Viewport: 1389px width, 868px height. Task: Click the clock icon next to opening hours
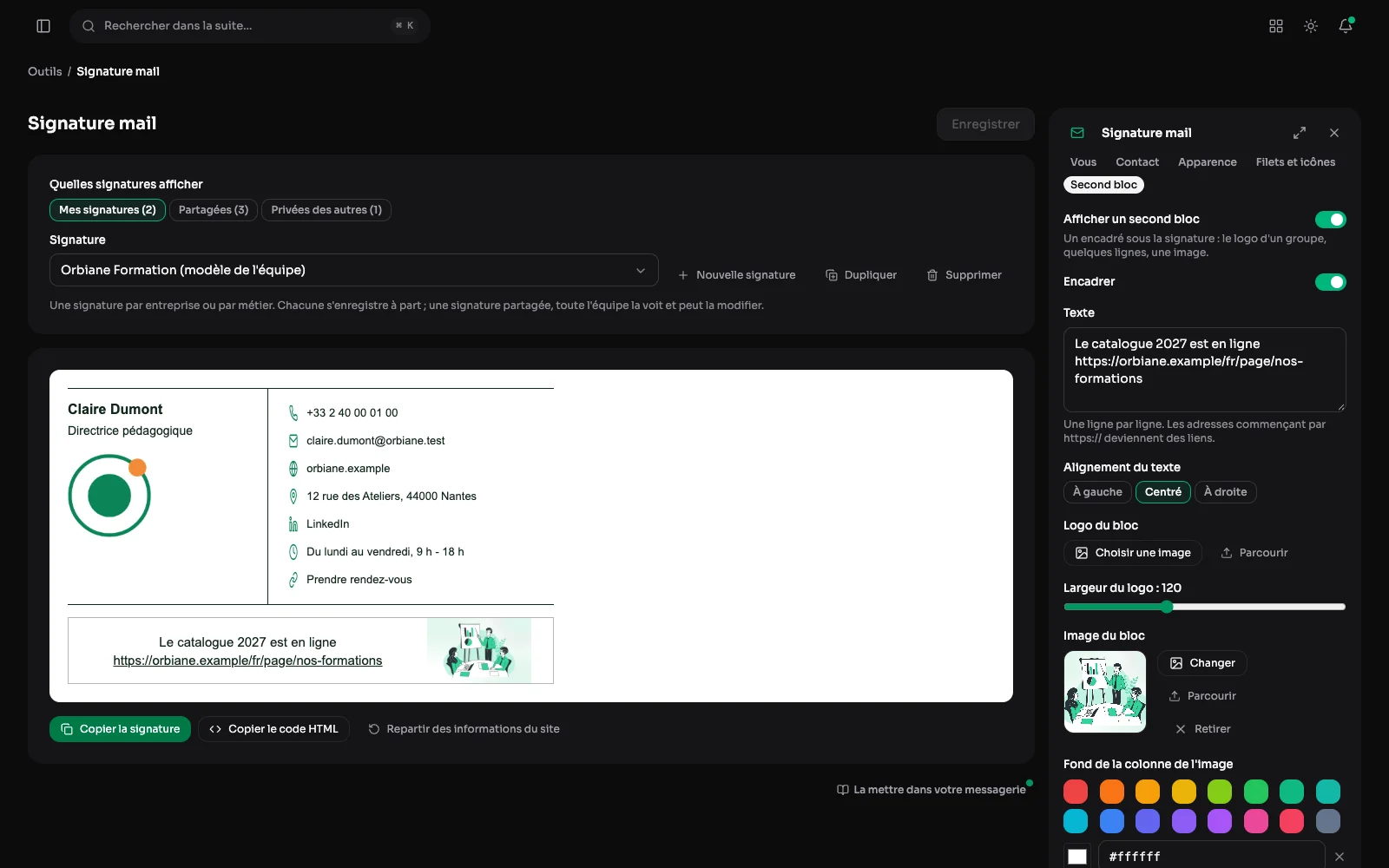[293, 552]
